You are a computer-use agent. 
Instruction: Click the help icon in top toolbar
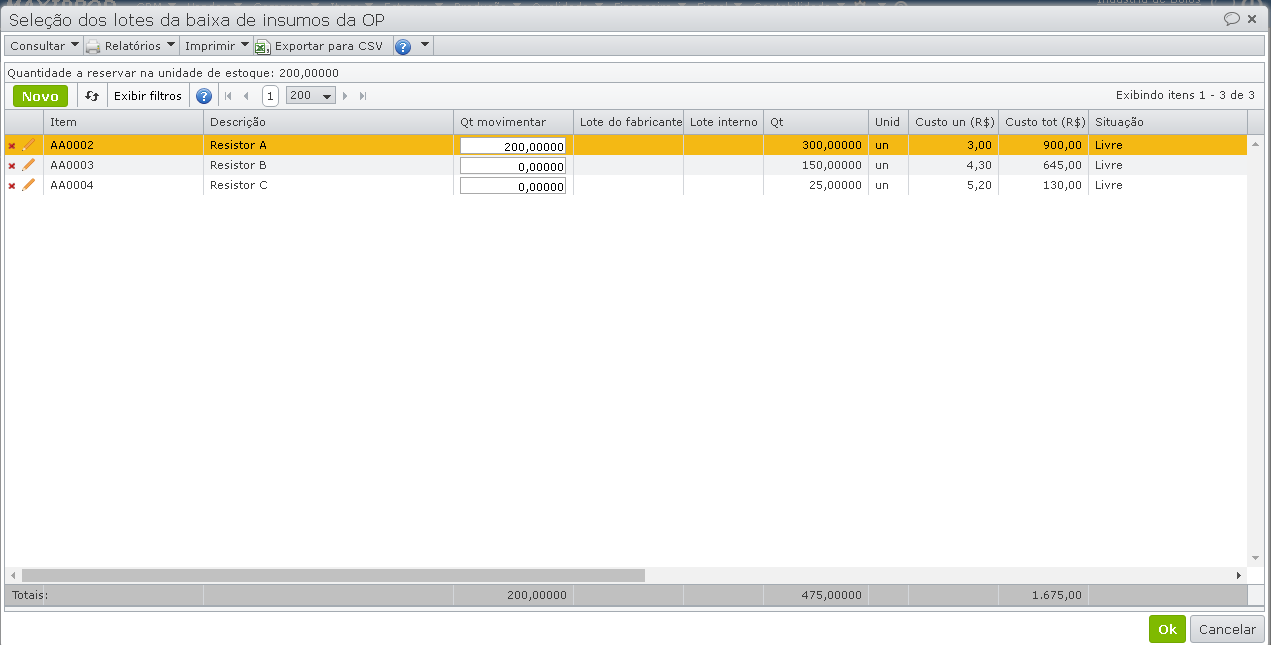(x=403, y=46)
